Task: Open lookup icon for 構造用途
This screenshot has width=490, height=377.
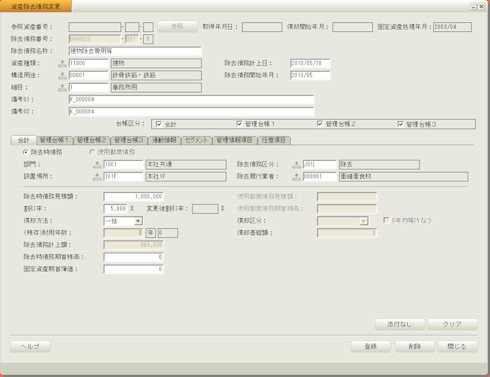Action: click(x=62, y=75)
